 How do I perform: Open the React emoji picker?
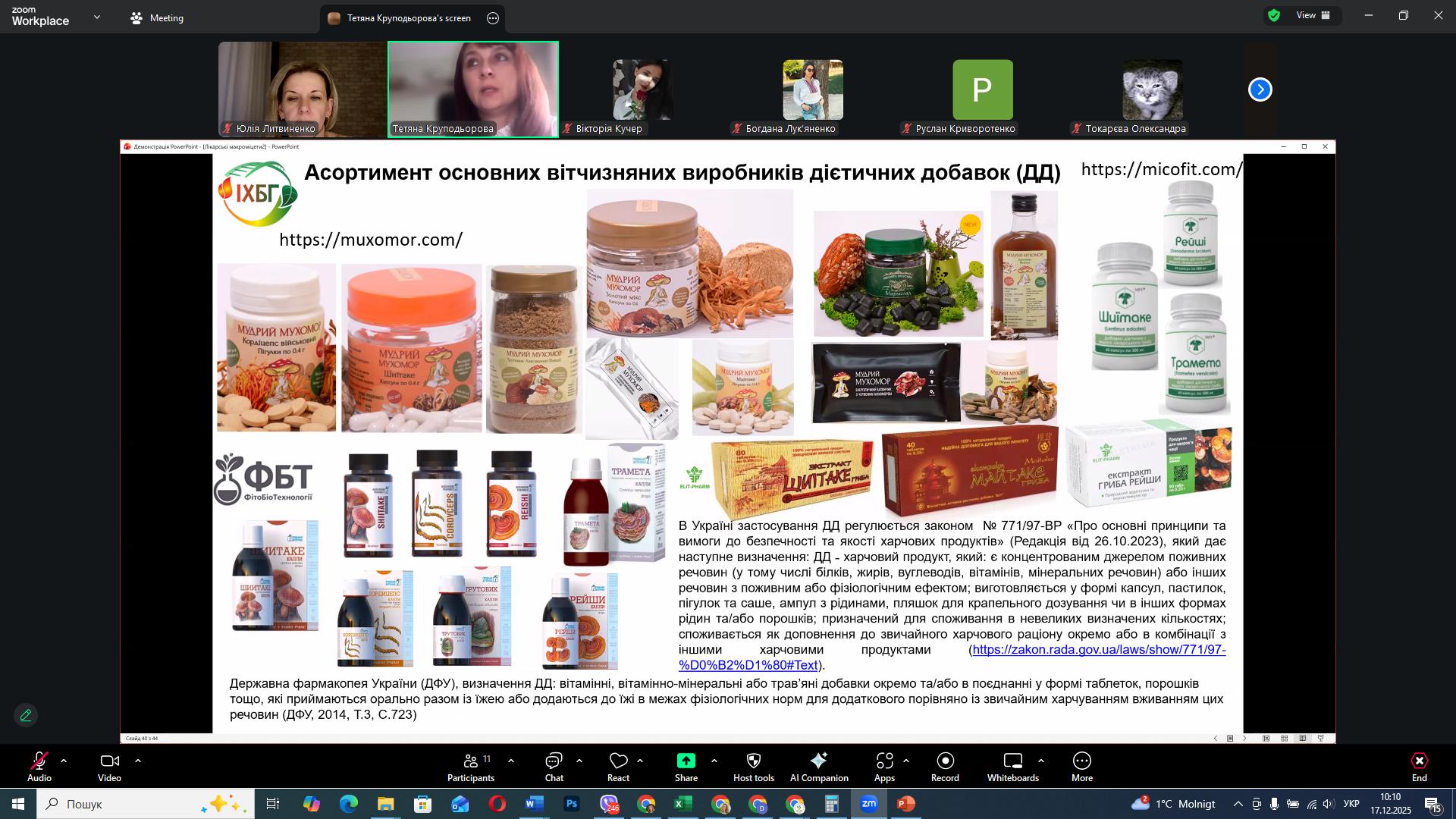[x=618, y=766]
